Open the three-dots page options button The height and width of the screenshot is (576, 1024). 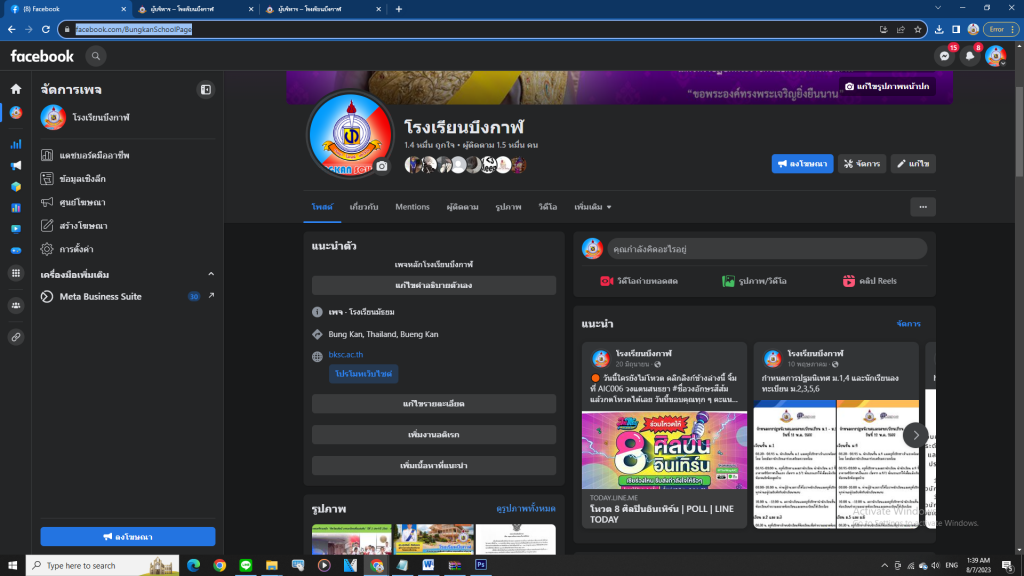pos(922,207)
